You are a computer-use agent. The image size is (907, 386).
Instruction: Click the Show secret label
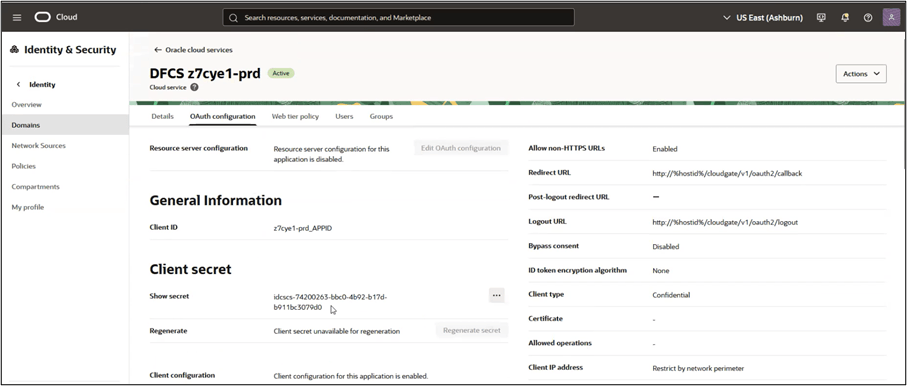(169, 296)
